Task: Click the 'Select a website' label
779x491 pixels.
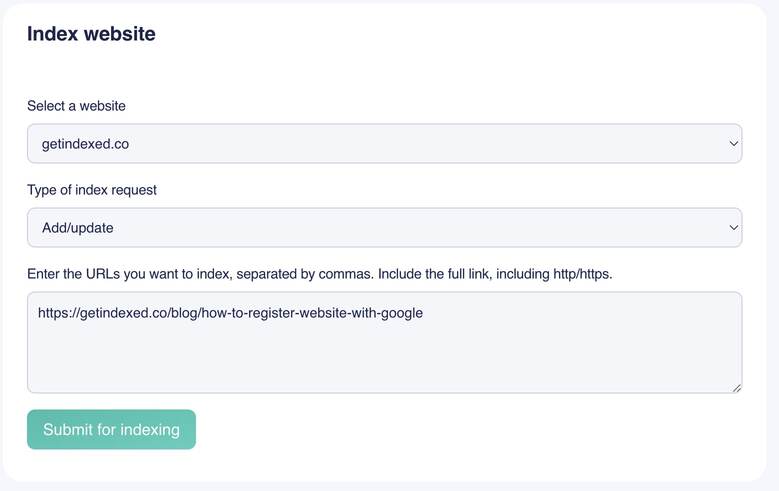Action: [x=77, y=106]
